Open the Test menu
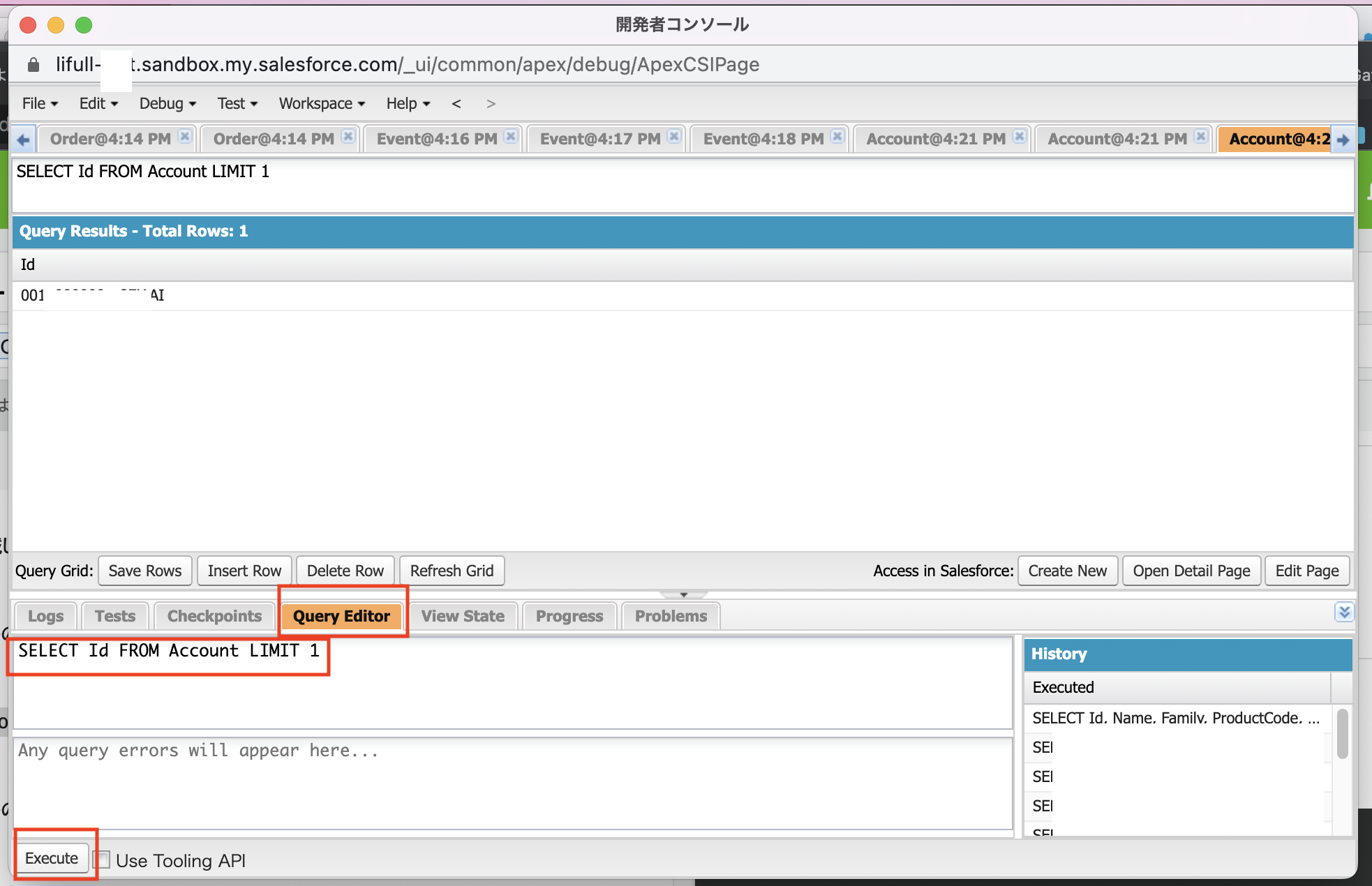The height and width of the screenshot is (886, 1372). 237,104
